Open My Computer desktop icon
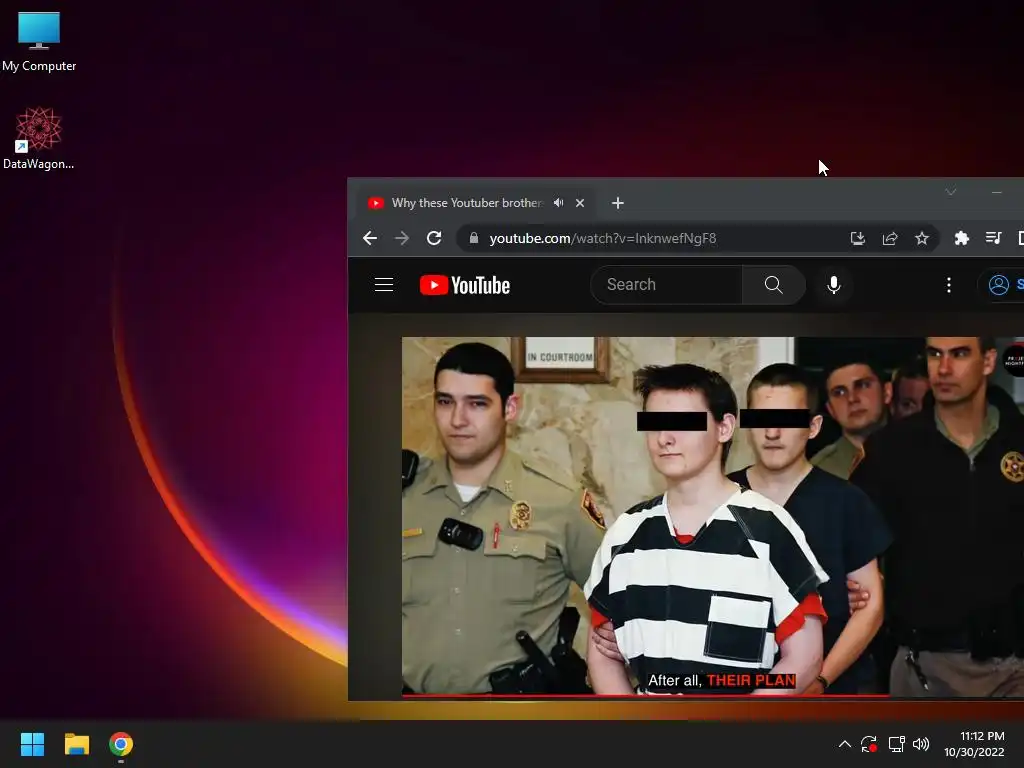This screenshot has height=768, width=1024. 39,41
